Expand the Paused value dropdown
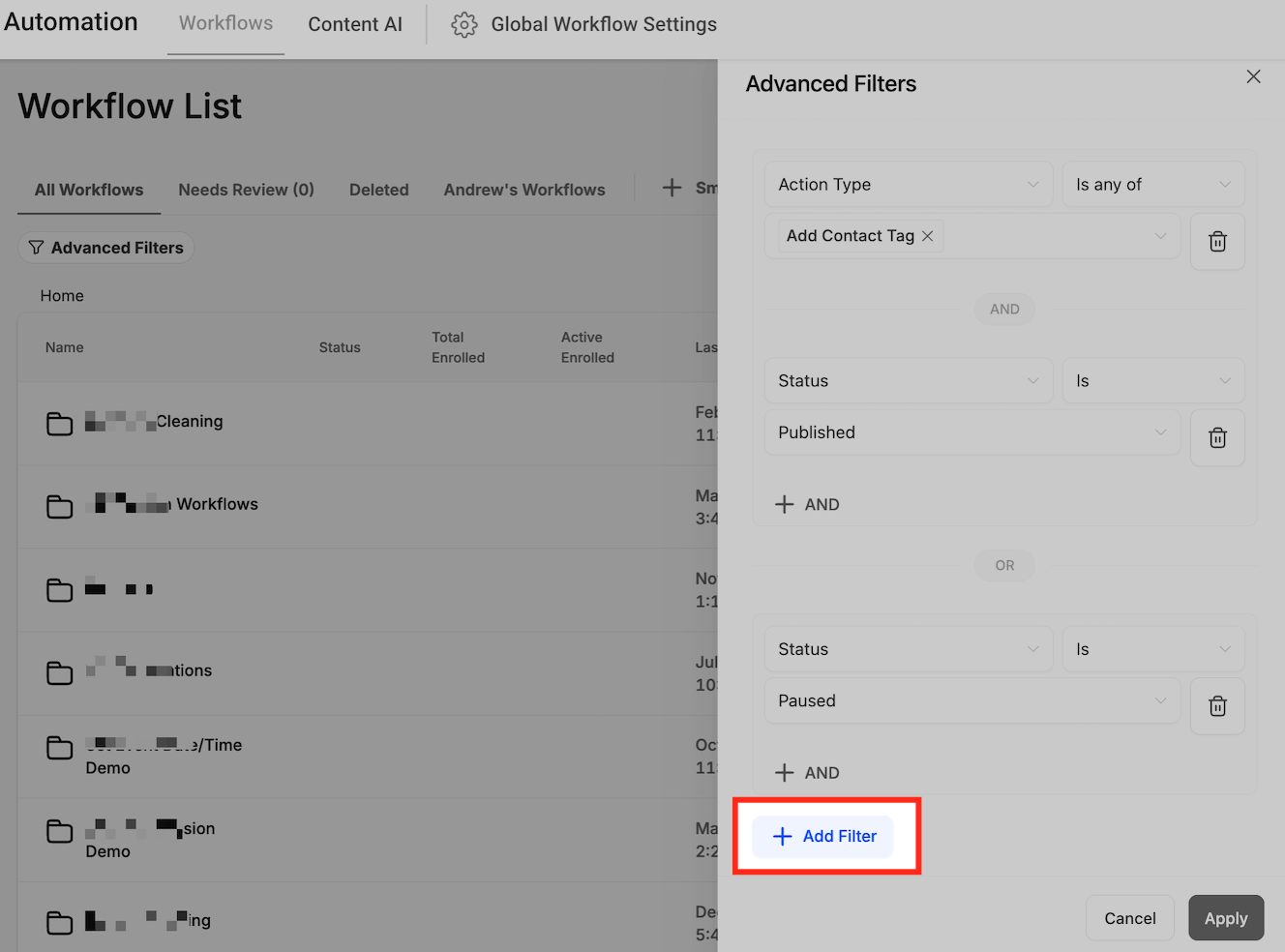The width and height of the screenshot is (1285, 952). click(972, 700)
